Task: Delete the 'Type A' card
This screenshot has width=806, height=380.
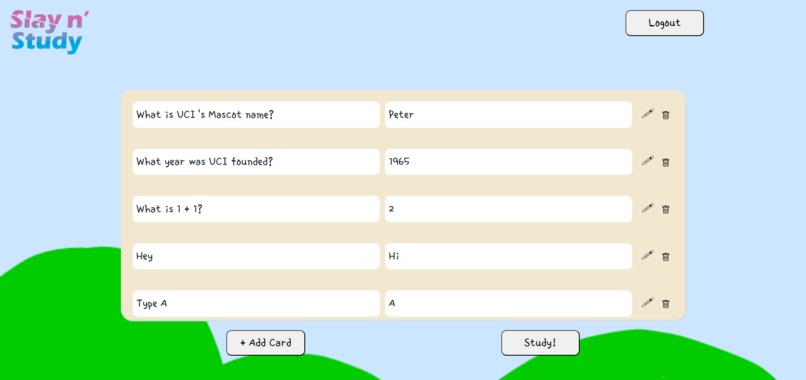Action: 666,303
